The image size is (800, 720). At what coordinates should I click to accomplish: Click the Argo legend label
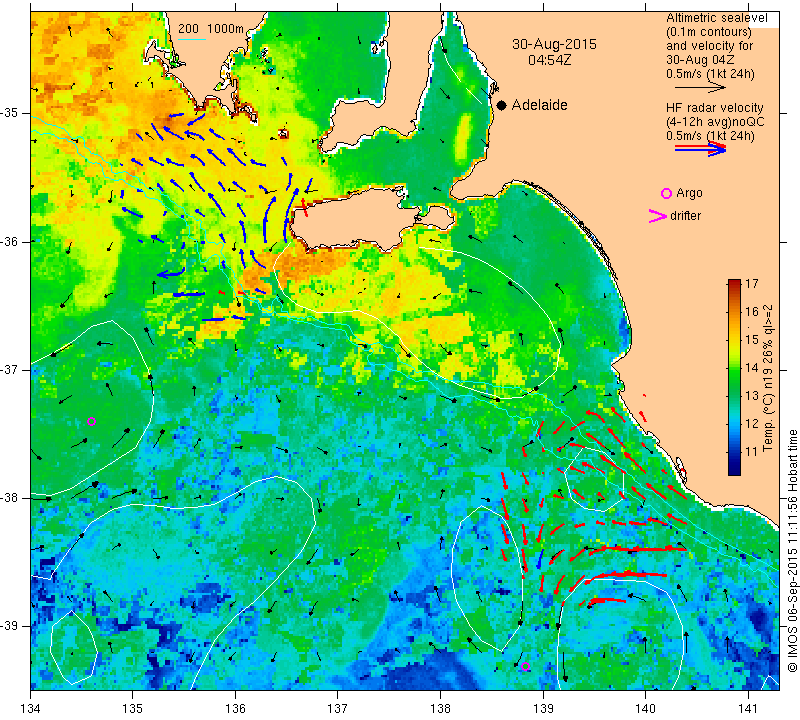689,193
